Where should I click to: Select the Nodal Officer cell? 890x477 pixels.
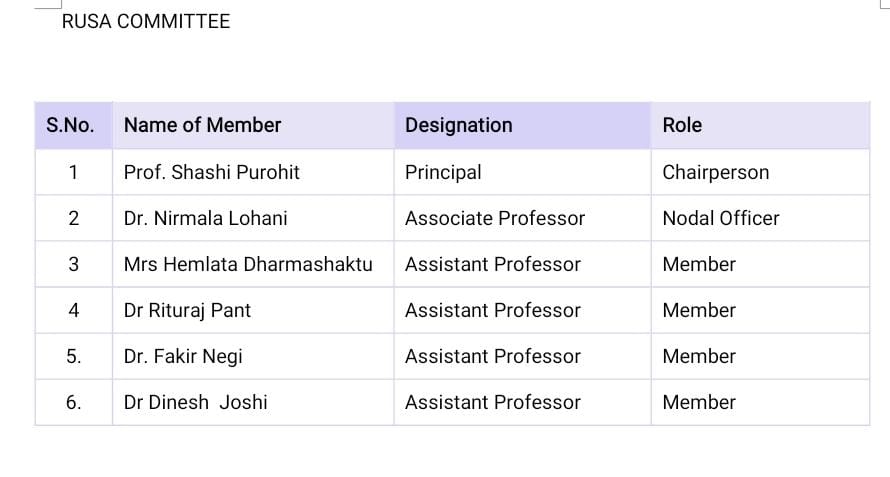760,218
